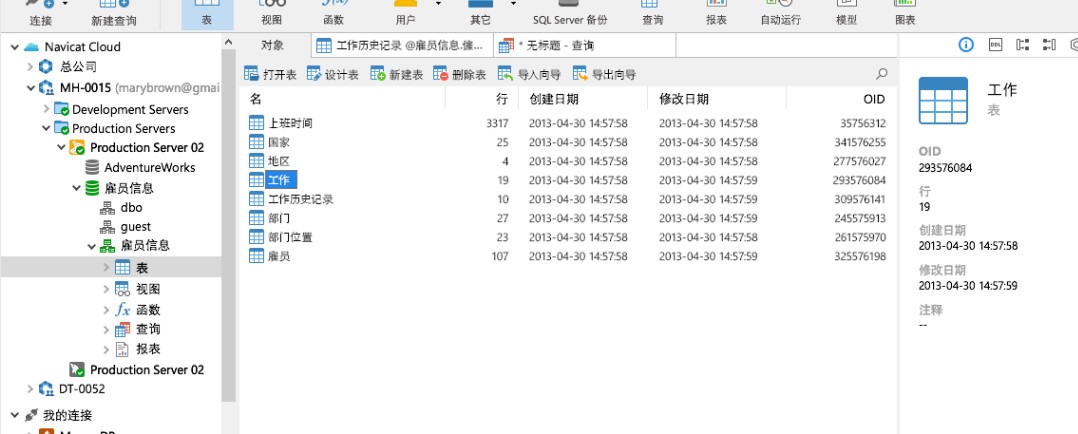Sort by the 修改日期 column header
1078x434 pixels.
click(716, 99)
